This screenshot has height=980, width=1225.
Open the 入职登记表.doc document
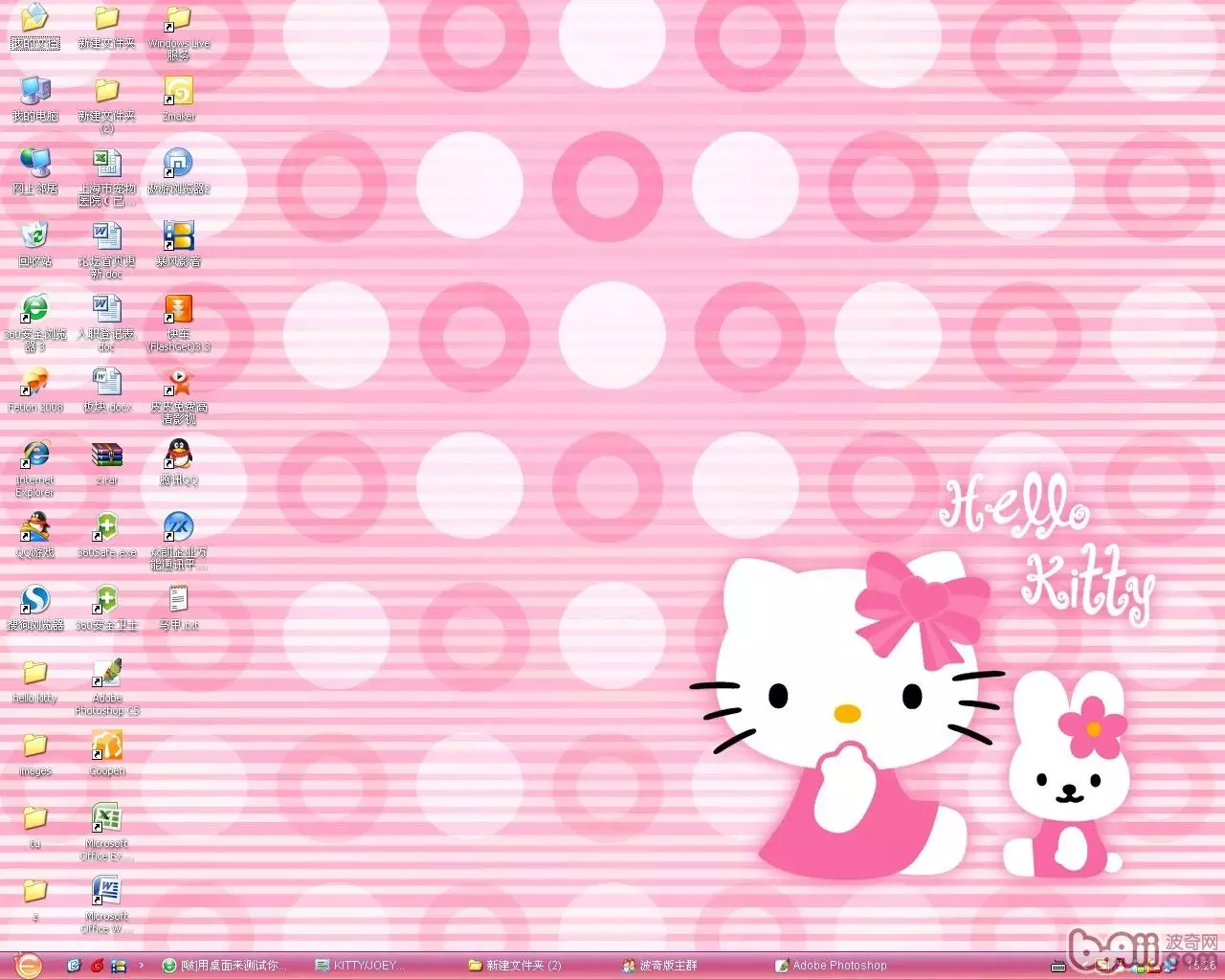[x=106, y=323]
